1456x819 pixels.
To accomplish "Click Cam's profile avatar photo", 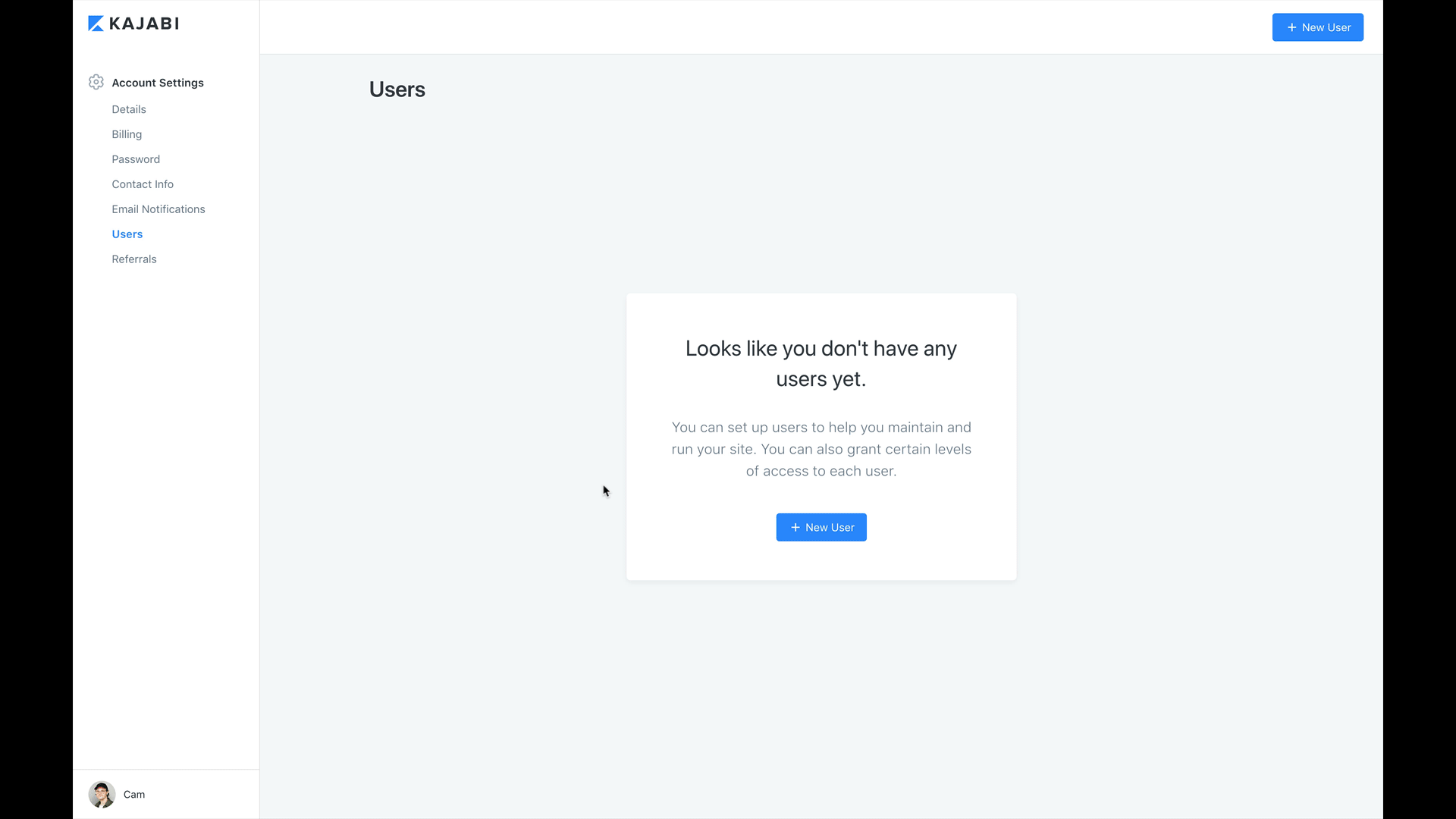I will coord(102,794).
